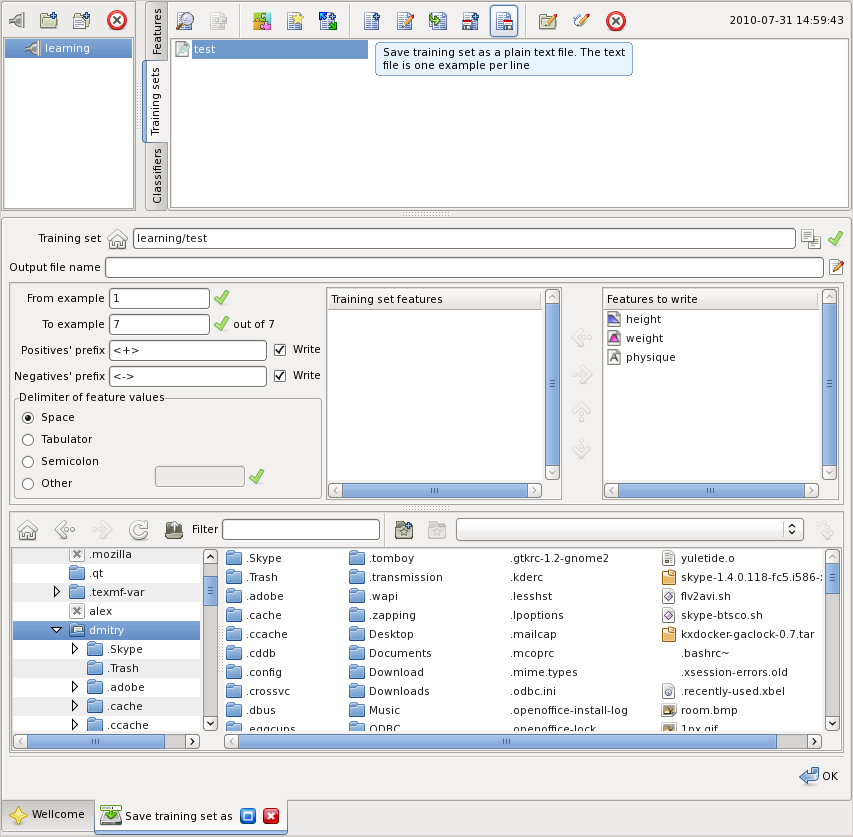Screen dimensions: 853x837
Task: Select the Space delimiter option
Action: click(28, 418)
